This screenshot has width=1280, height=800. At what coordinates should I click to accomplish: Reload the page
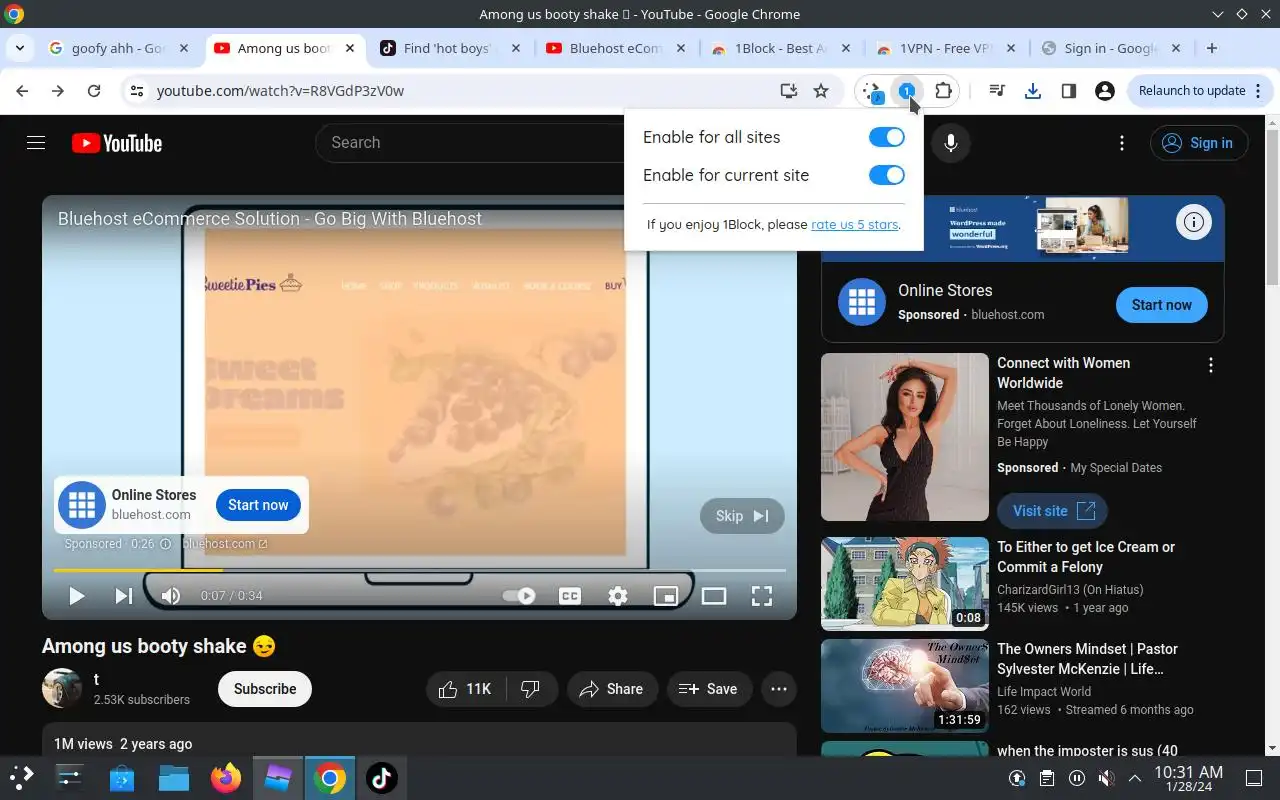click(x=94, y=91)
